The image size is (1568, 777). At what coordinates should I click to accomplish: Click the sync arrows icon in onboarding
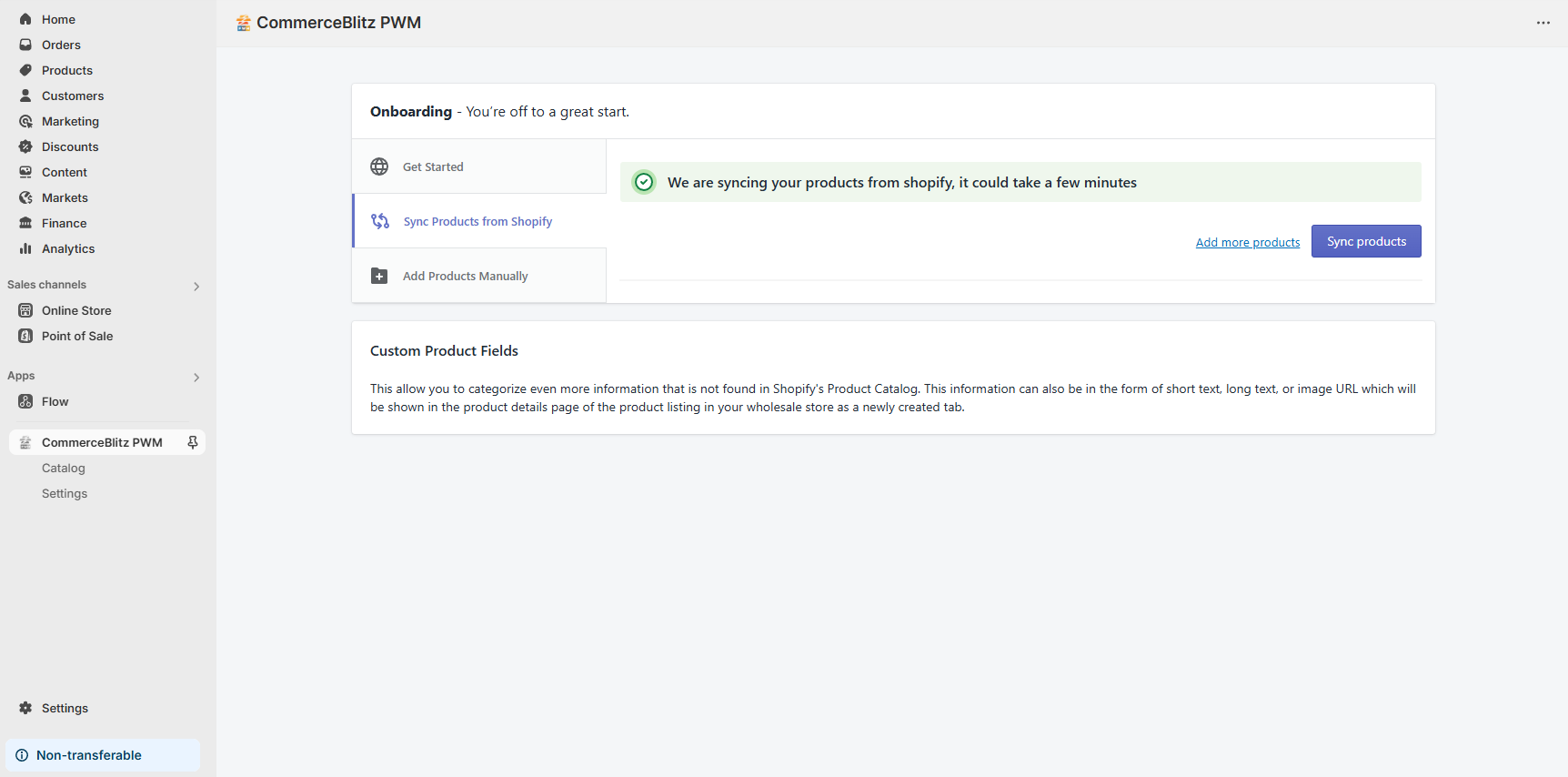point(380,221)
